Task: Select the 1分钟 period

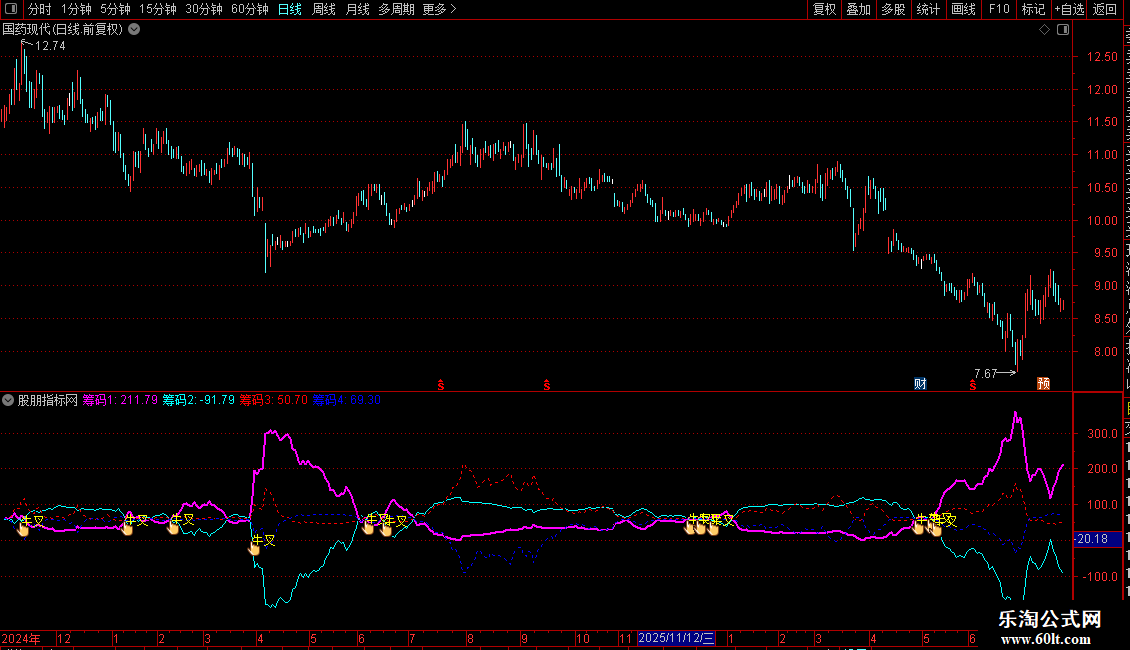Action: coord(76,9)
